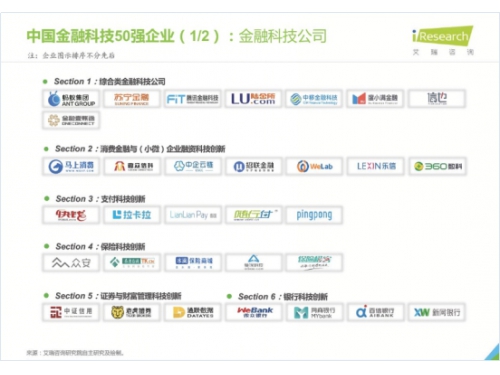
Task: Click the Ant Group logo tile
Action: [x=71, y=99]
